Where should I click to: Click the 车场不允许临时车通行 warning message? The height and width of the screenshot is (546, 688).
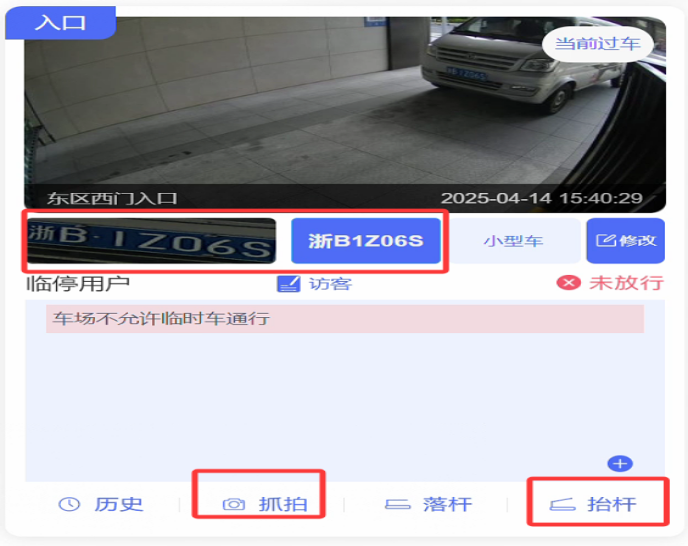pyautogui.click(x=345, y=319)
